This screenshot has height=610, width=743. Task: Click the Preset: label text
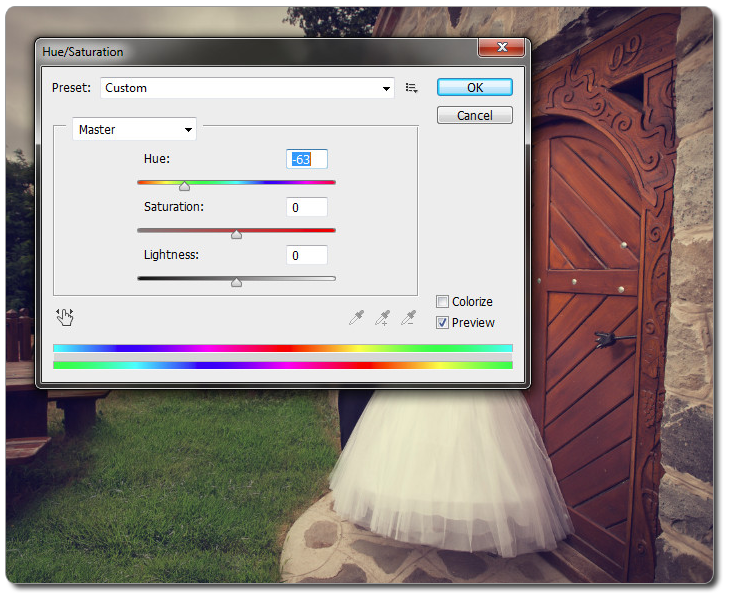71,88
